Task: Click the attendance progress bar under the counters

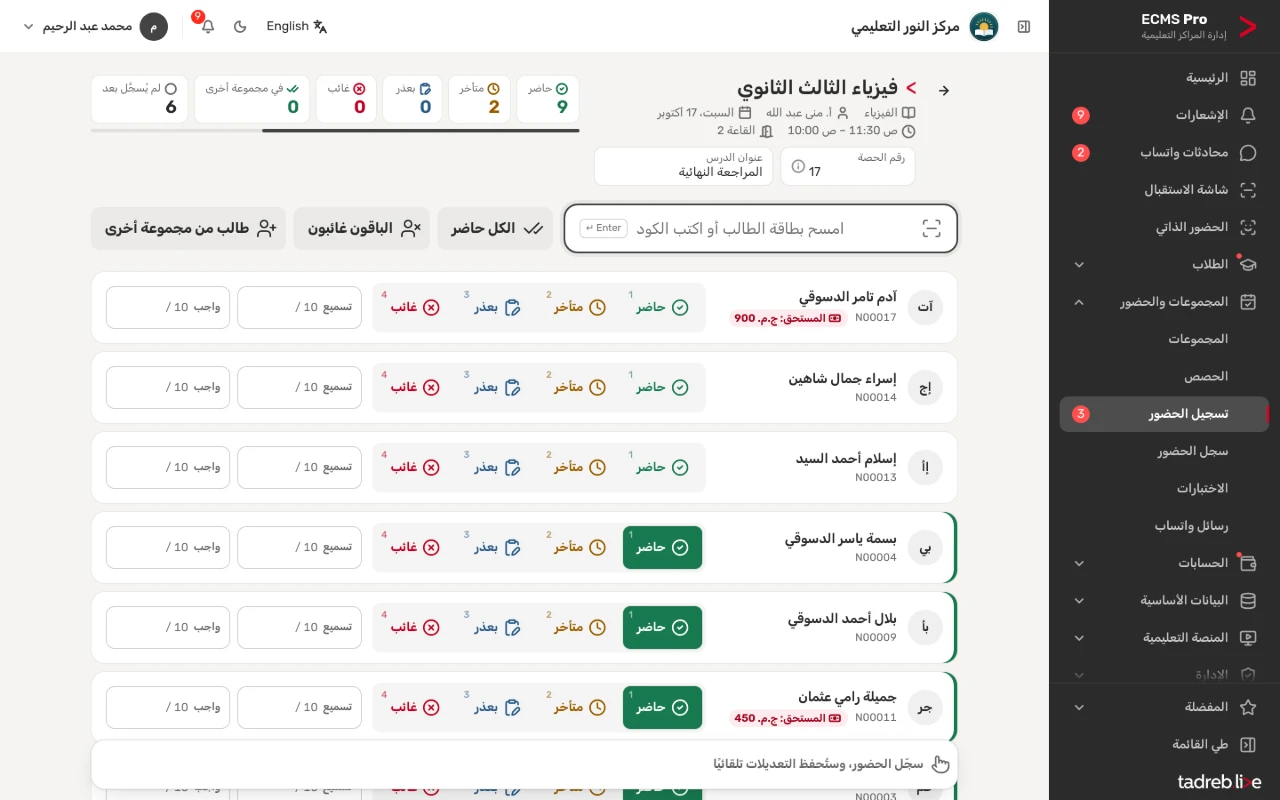Action: [335, 130]
